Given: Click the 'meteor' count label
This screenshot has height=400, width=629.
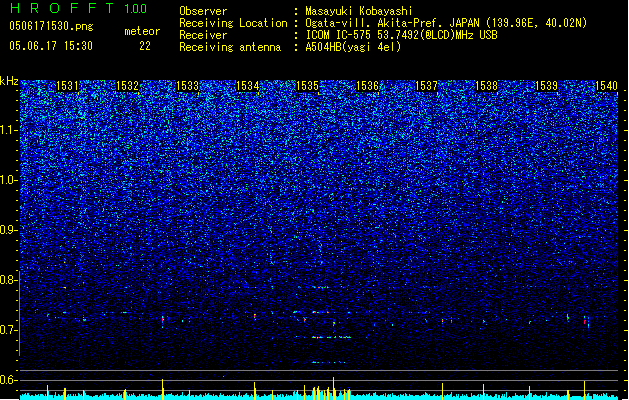Looking at the screenshot, I should [142, 31].
